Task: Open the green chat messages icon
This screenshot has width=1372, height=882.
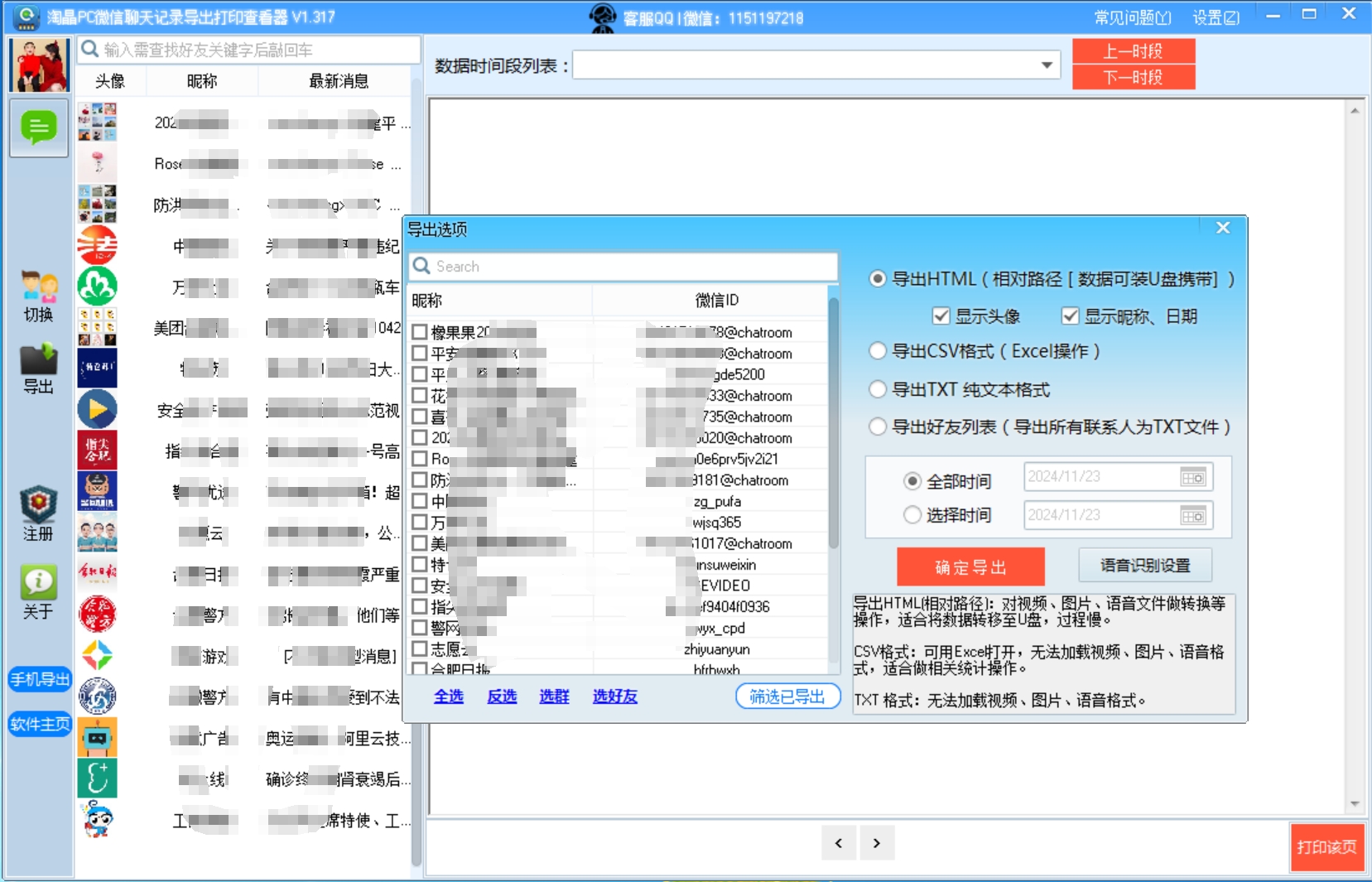Action: 38,128
